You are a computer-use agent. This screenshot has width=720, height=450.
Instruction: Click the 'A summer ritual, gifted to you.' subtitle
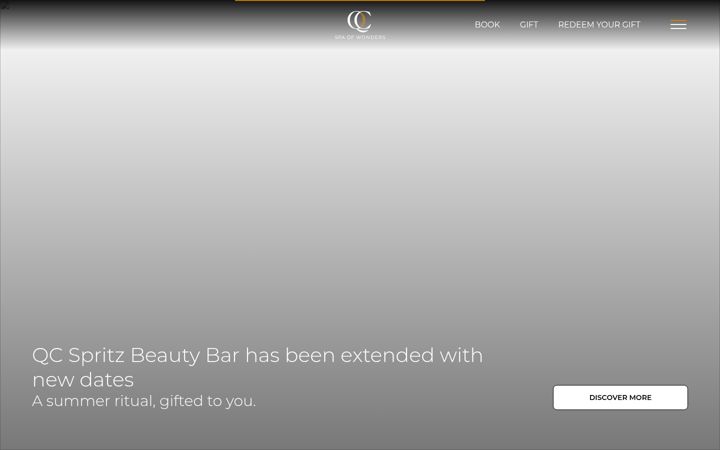(x=144, y=401)
